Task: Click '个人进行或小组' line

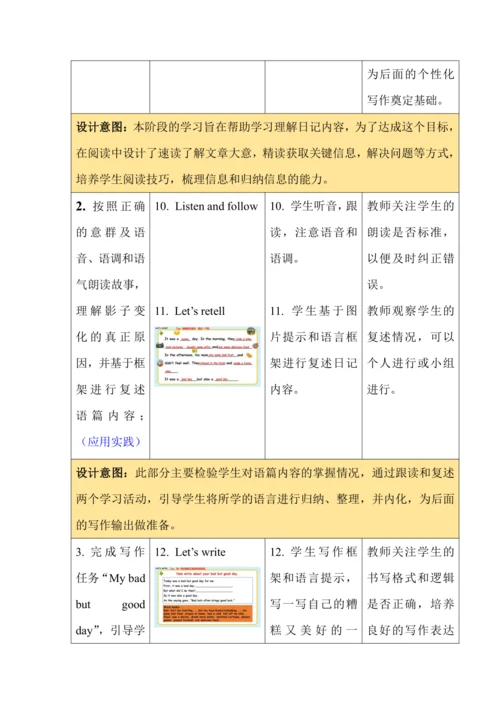Action: coord(410,363)
